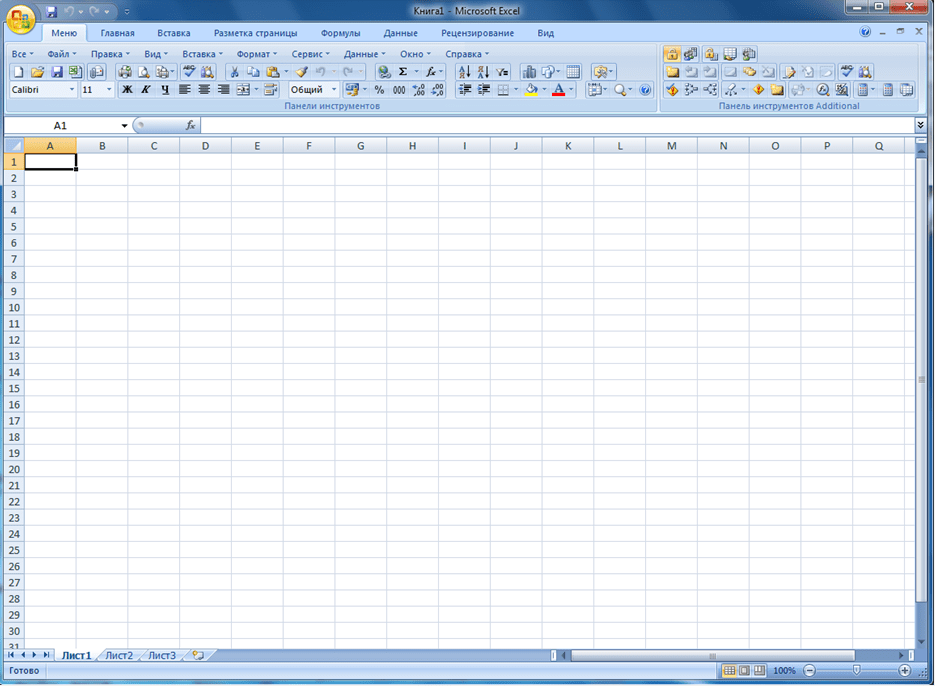Click the Save floppy disk icon
Screen dimensions: 935x686
click(x=57, y=72)
